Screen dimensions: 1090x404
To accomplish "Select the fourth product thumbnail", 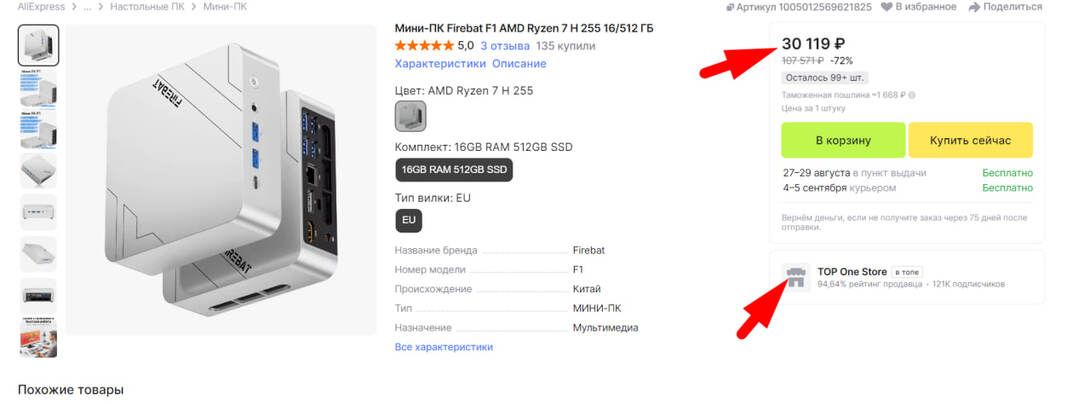I will tap(38, 170).
